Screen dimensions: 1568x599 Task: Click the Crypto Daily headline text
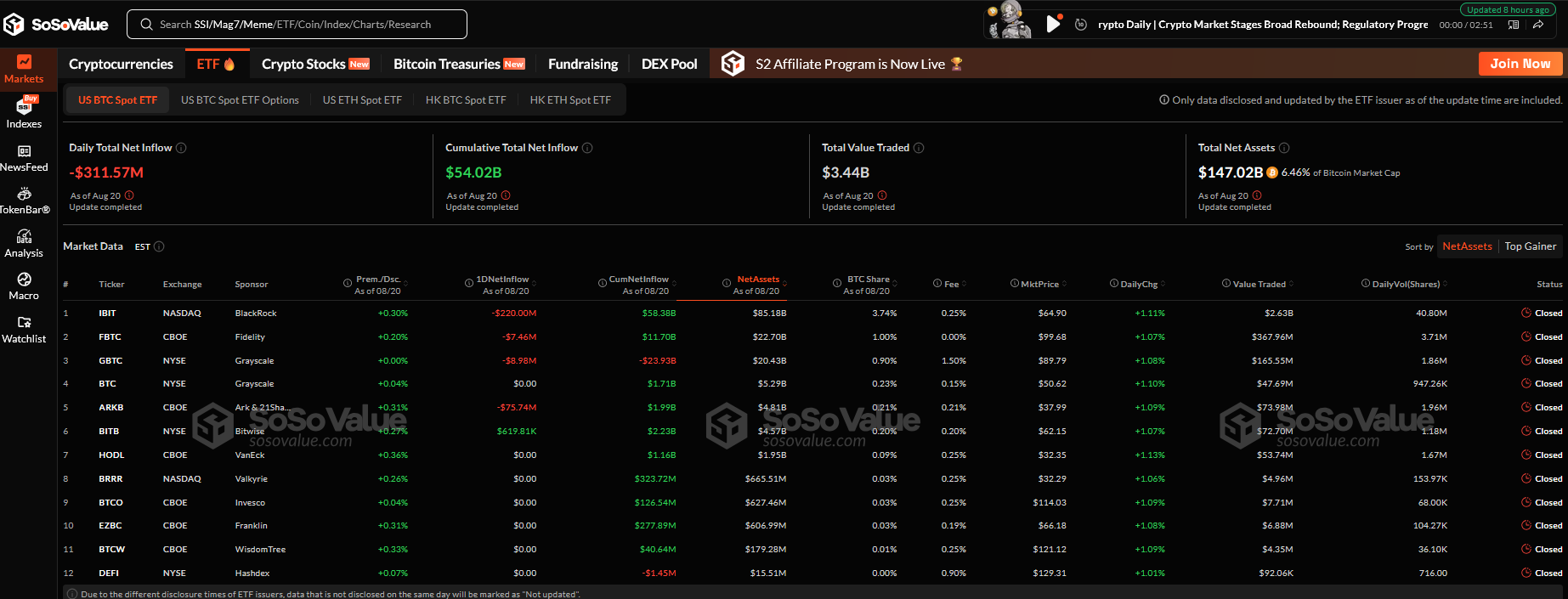click(1263, 25)
